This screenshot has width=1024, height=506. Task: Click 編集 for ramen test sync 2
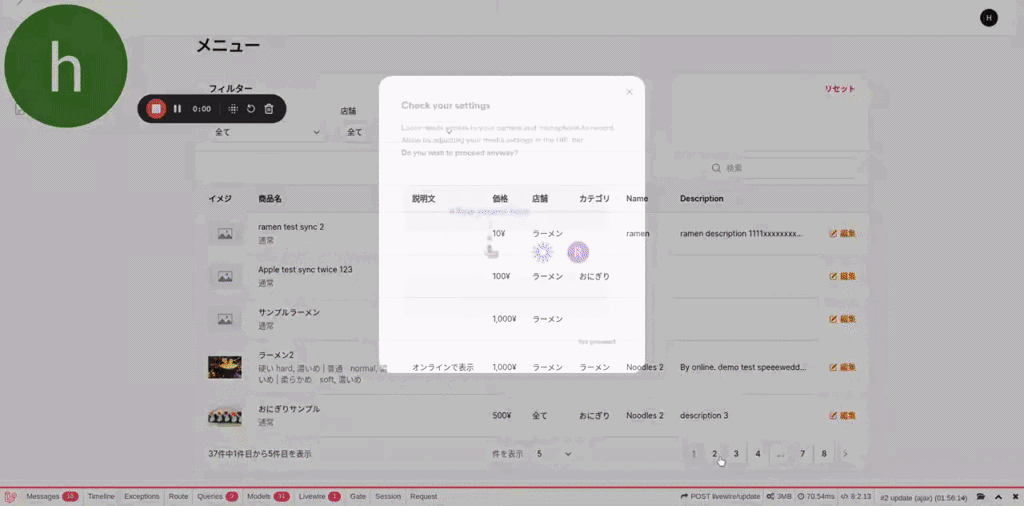pos(842,234)
